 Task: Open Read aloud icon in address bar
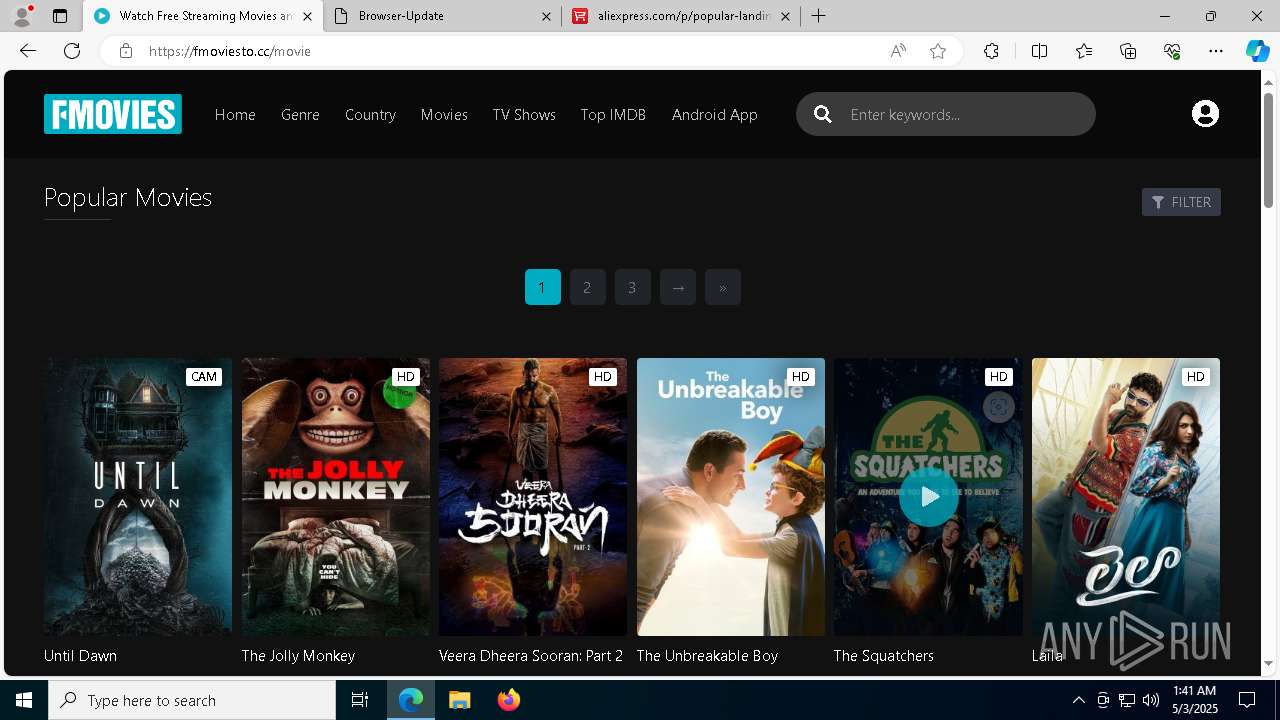(x=898, y=51)
